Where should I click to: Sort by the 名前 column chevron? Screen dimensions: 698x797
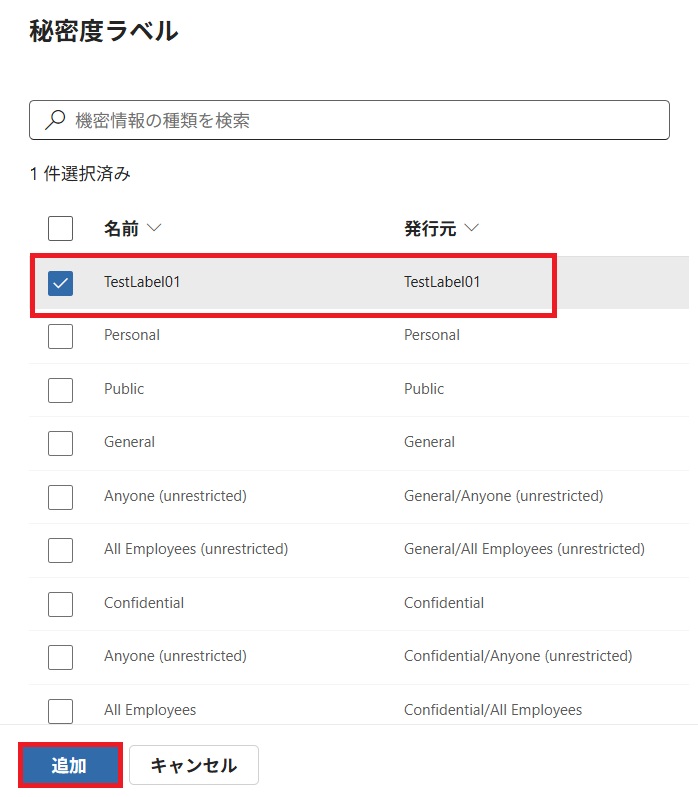point(154,229)
